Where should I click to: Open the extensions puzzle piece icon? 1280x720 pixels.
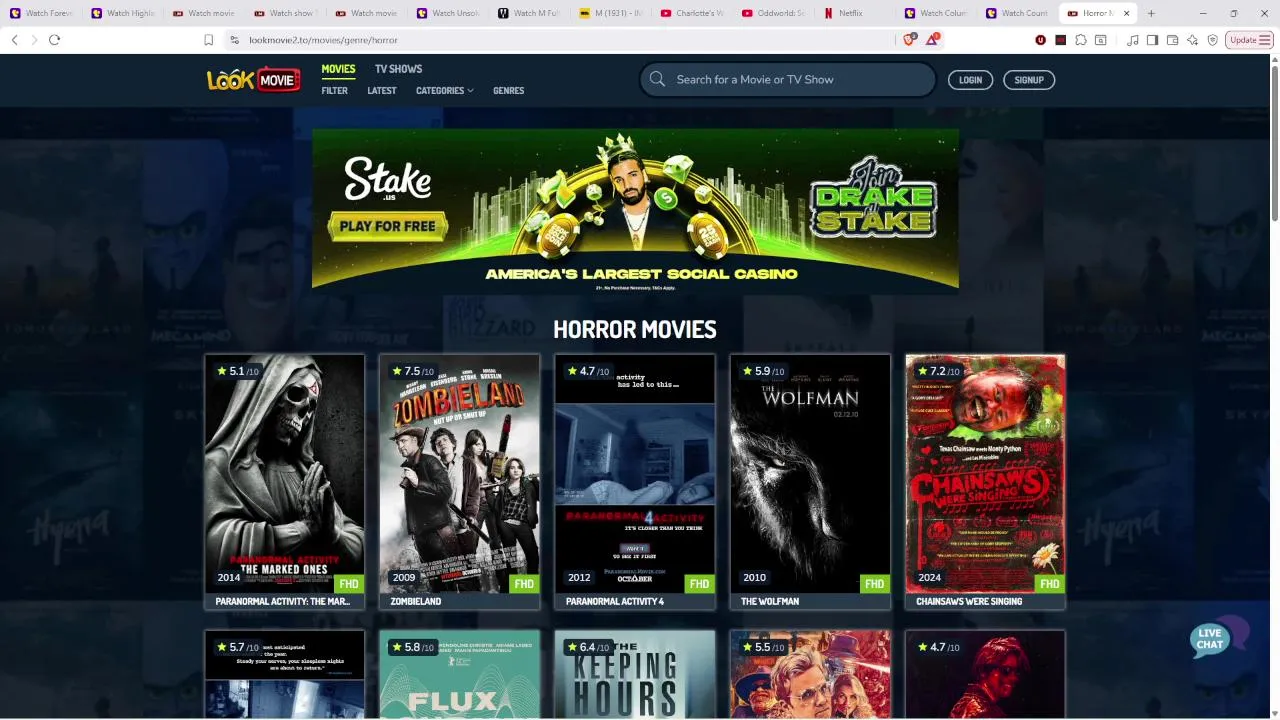coord(1081,40)
